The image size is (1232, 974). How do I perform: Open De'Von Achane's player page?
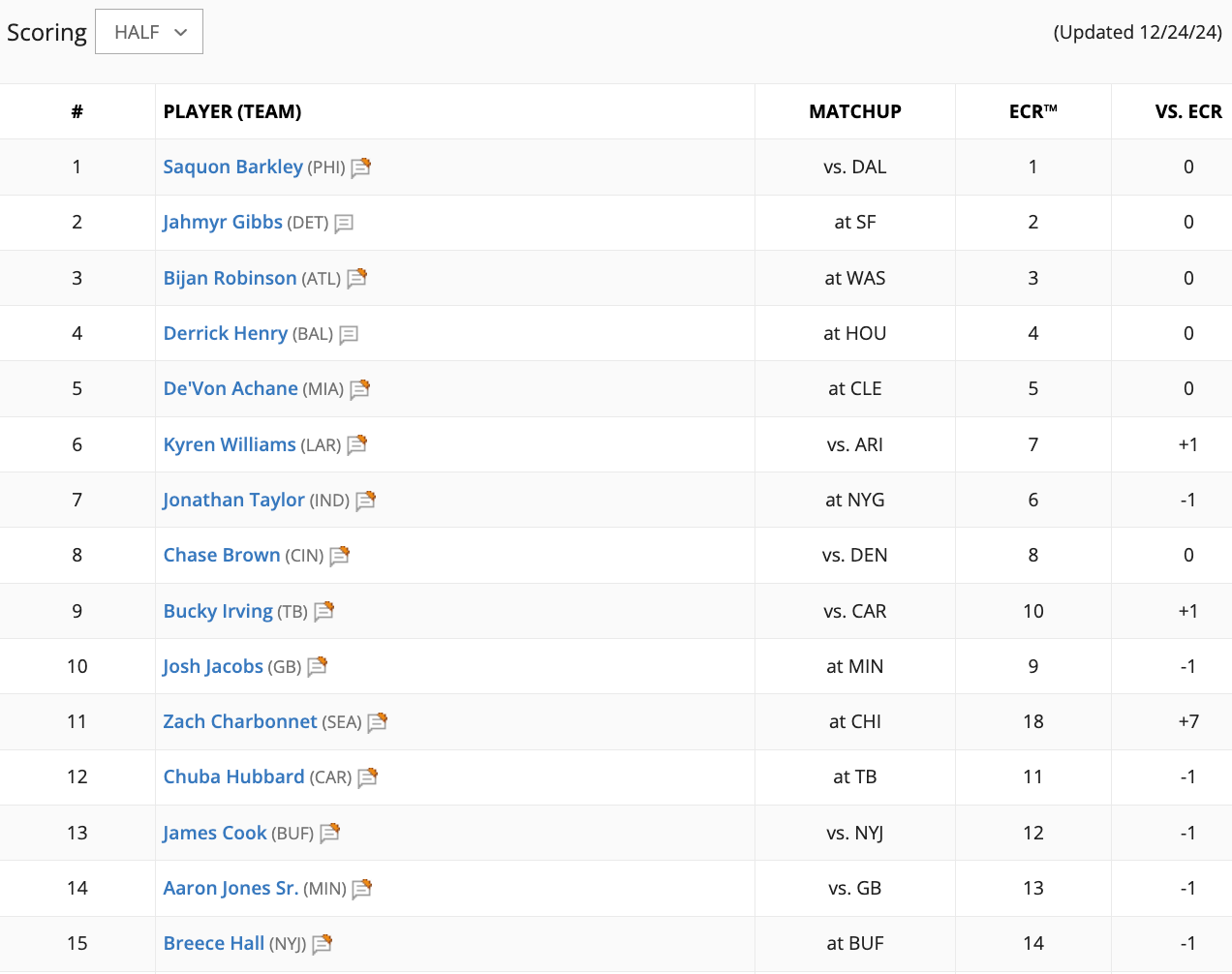(x=231, y=388)
